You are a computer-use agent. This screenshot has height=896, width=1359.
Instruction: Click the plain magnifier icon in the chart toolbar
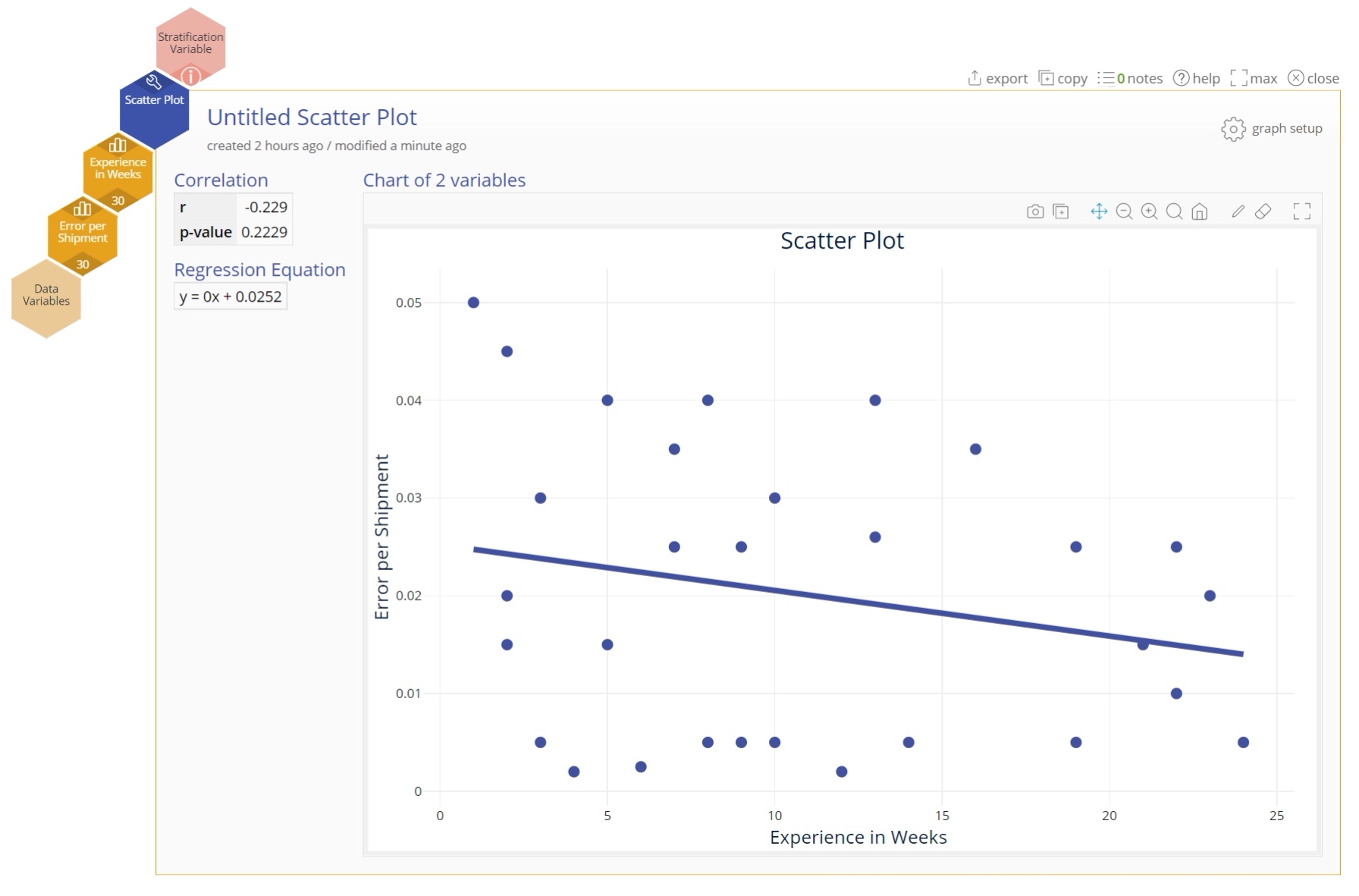[1175, 211]
